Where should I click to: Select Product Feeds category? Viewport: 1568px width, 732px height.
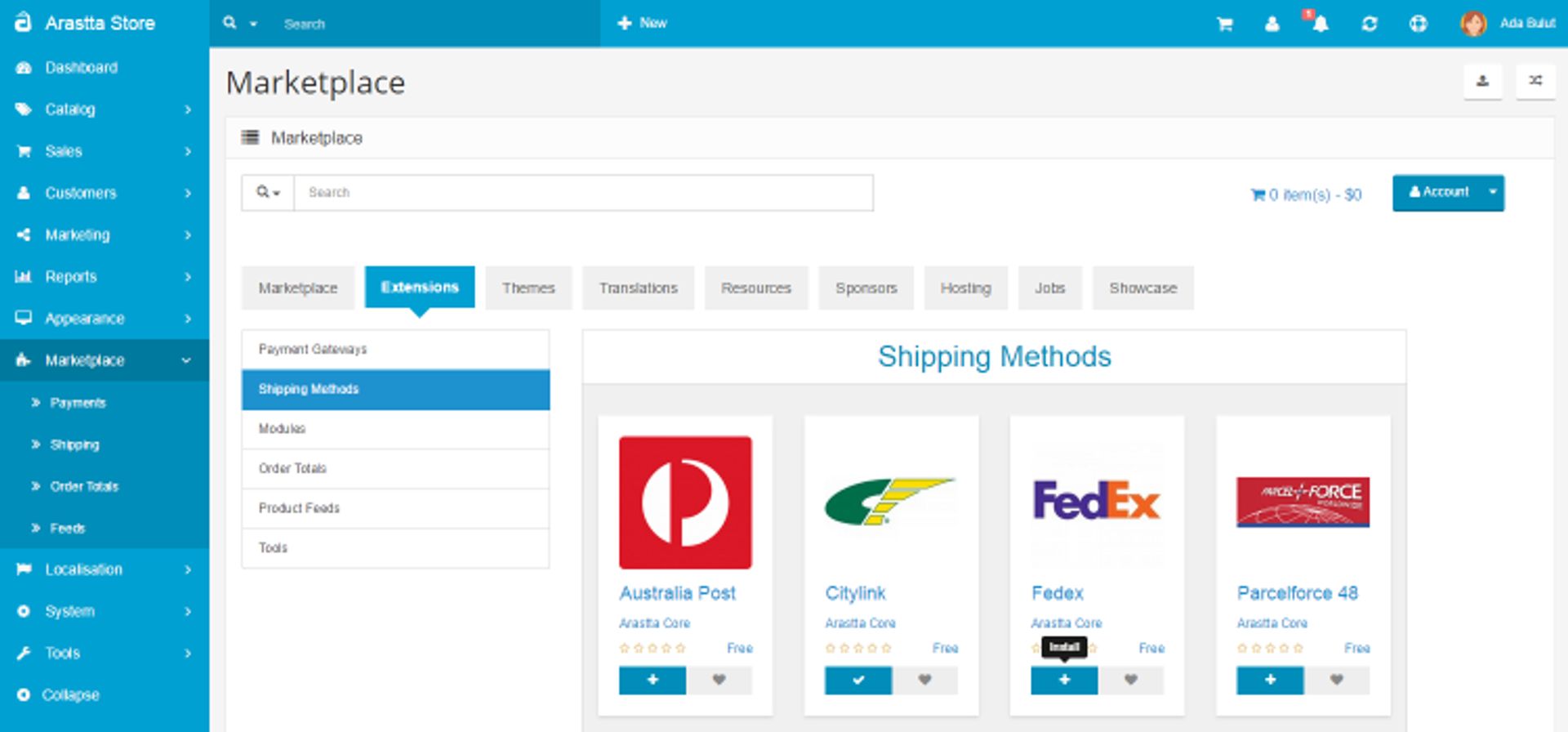(395, 508)
